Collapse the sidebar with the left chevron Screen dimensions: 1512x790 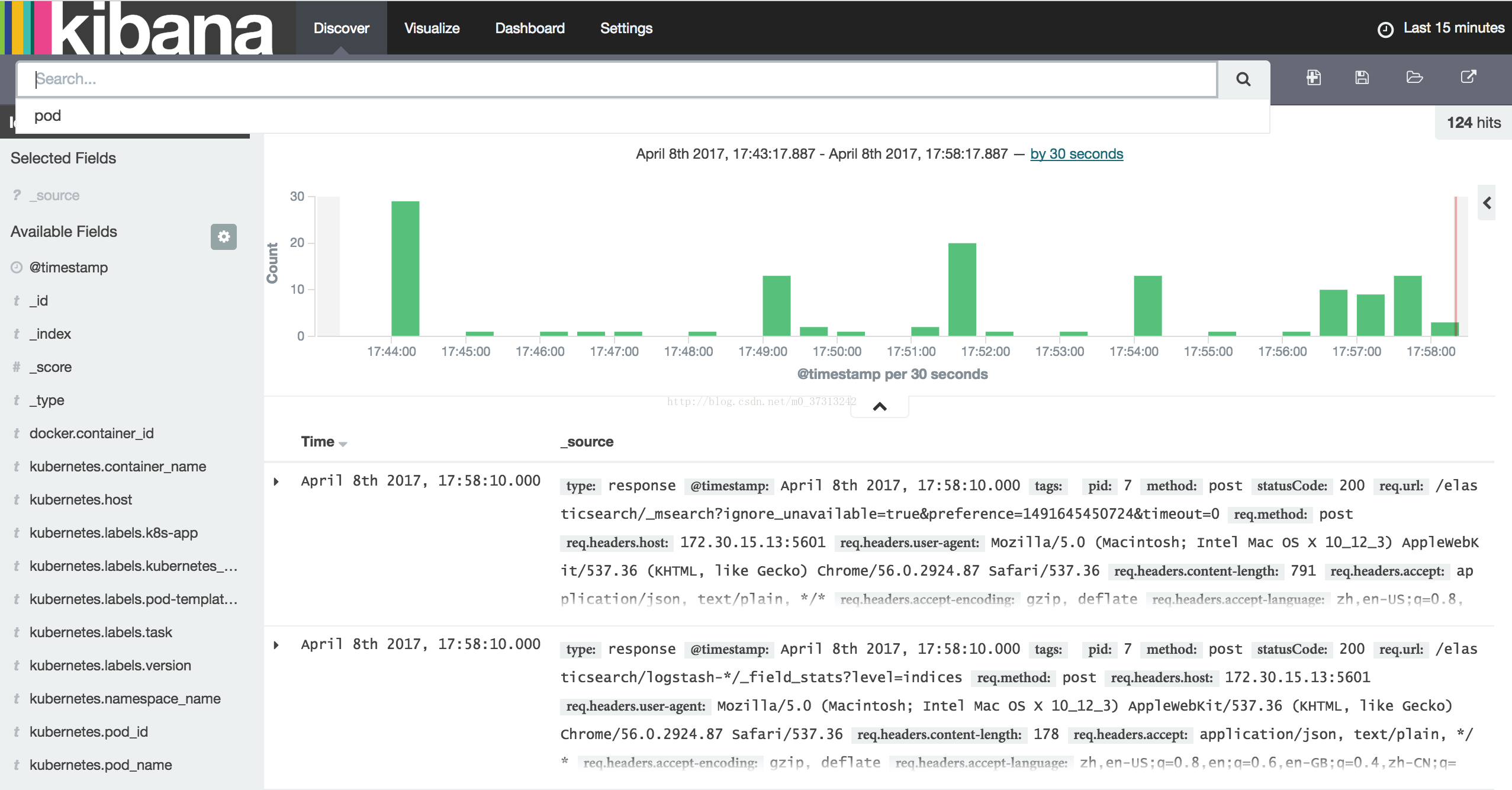[1487, 203]
